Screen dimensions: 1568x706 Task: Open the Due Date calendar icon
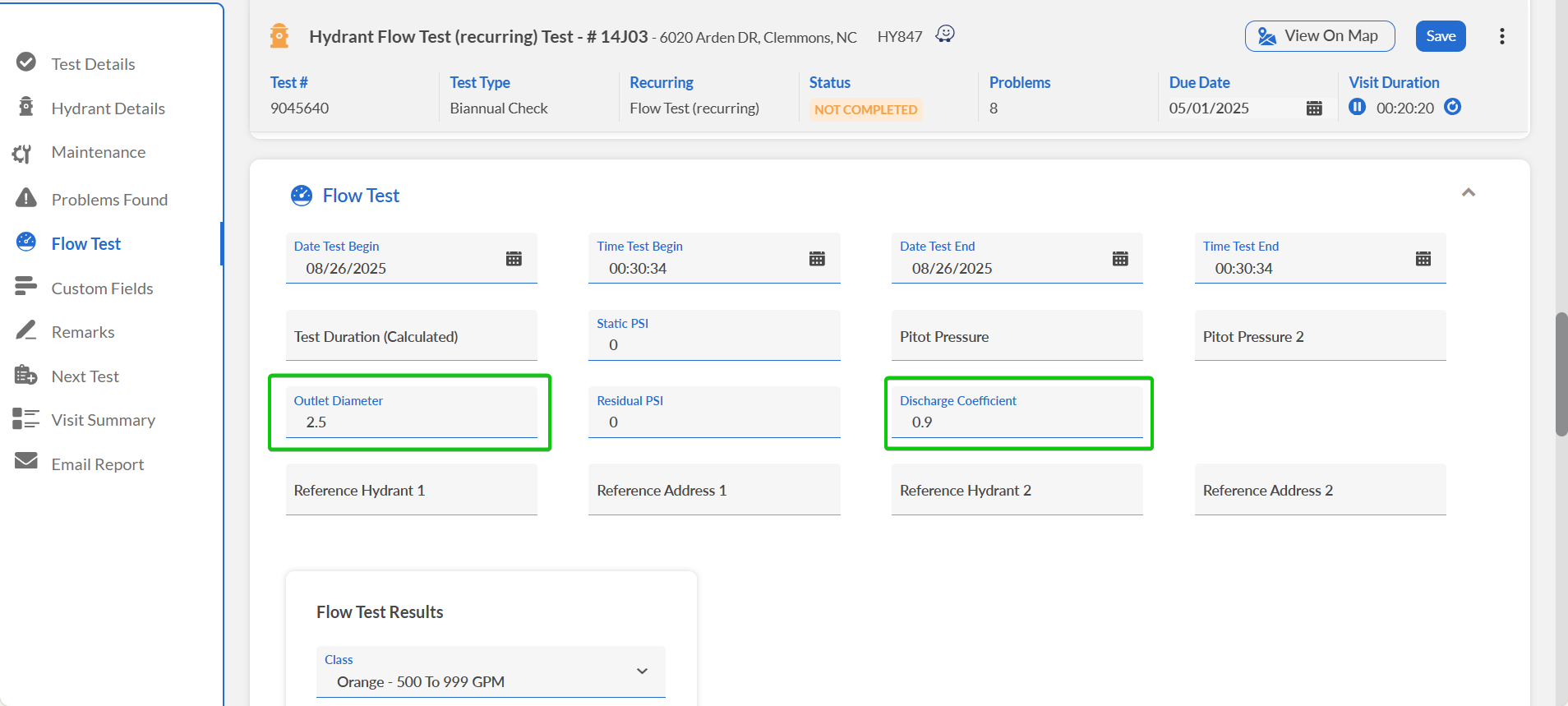pos(1313,108)
